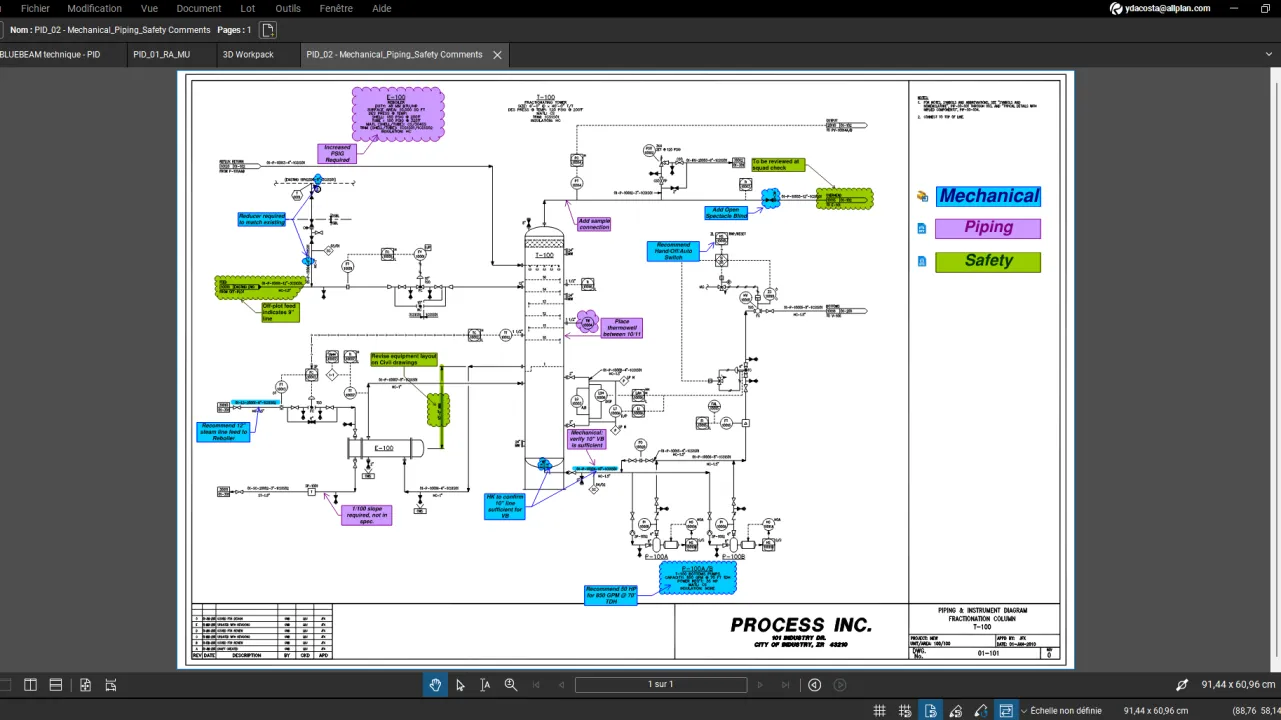Toggle document synchronization in the status bar
The image size is (1281, 720).
[x=930, y=710]
